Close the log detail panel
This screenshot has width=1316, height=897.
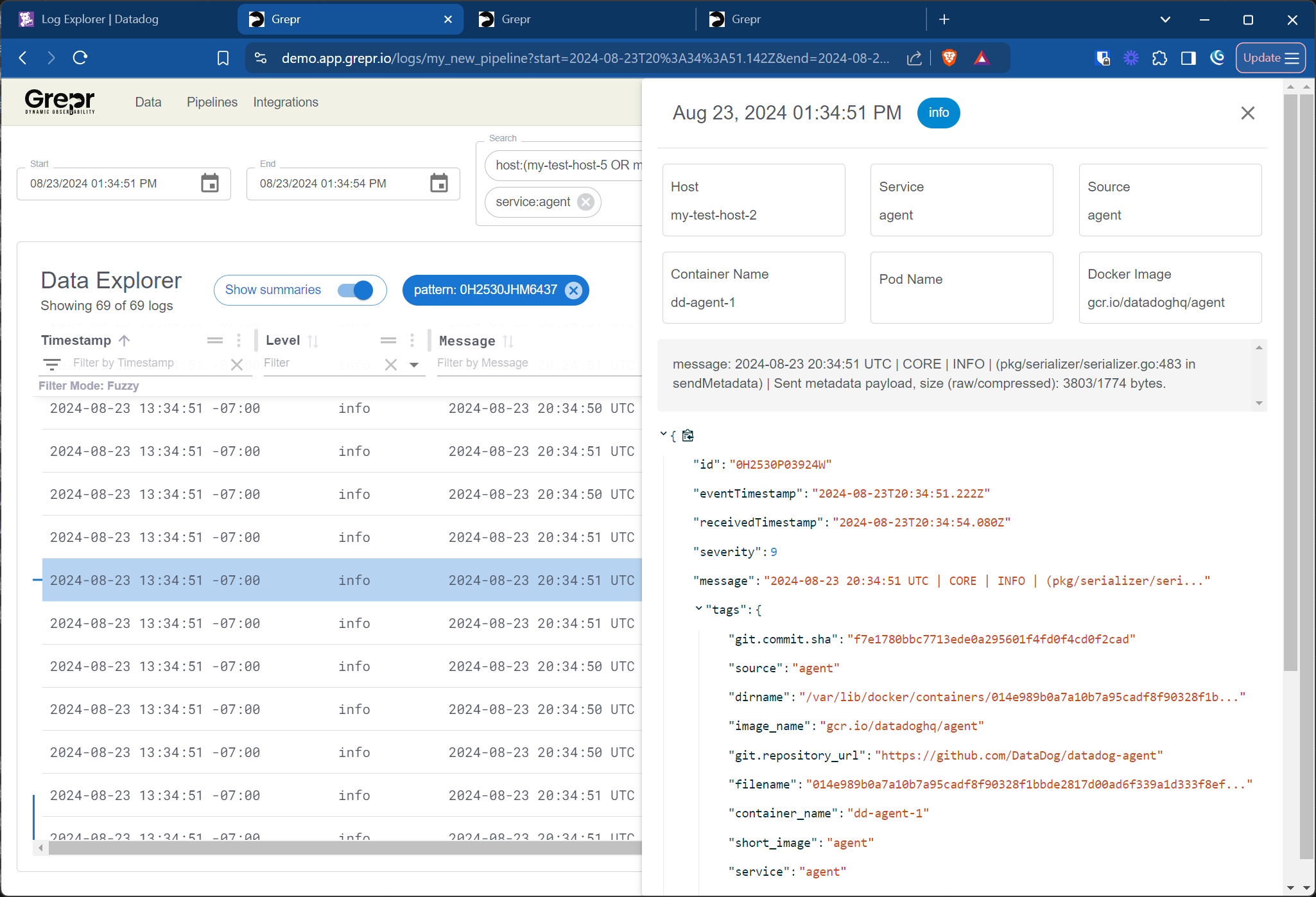pyautogui.click(x=1247, y=113)
